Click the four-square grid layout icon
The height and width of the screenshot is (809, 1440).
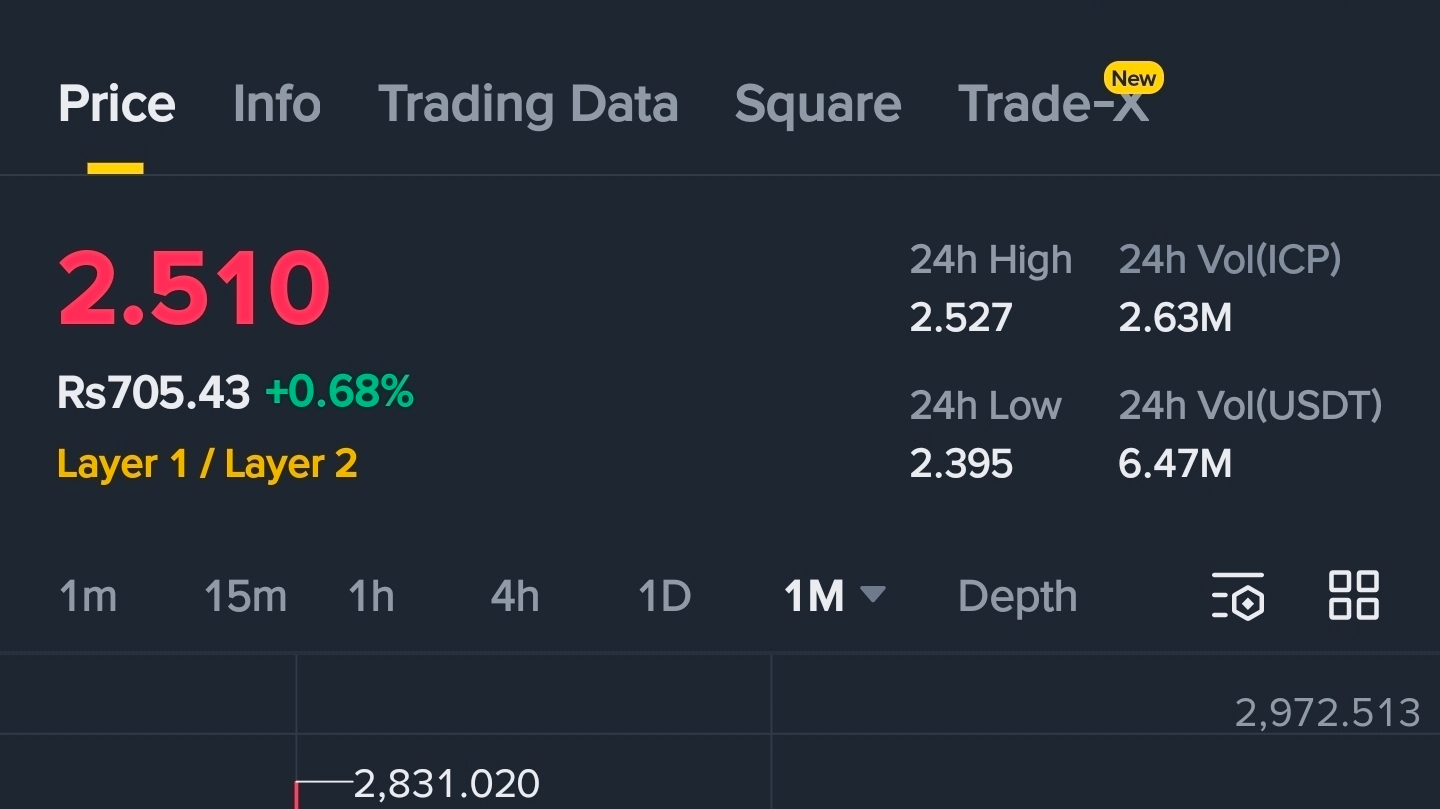pos(1353,596)
